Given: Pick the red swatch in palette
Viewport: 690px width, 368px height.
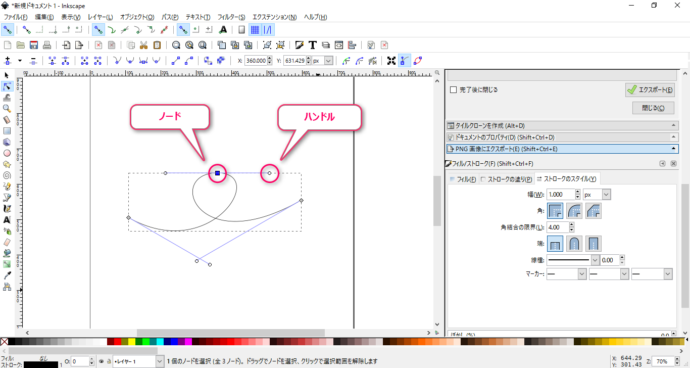Looking at the screenshot, I should pyautogui.click(x=117, y=342).
